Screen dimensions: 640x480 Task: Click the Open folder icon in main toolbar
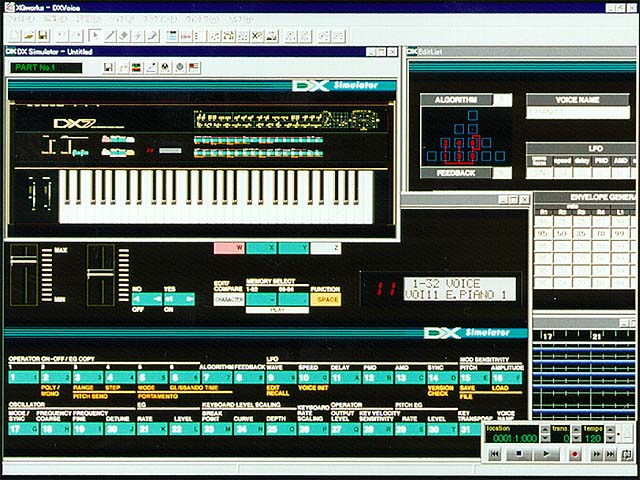(29, 36)
